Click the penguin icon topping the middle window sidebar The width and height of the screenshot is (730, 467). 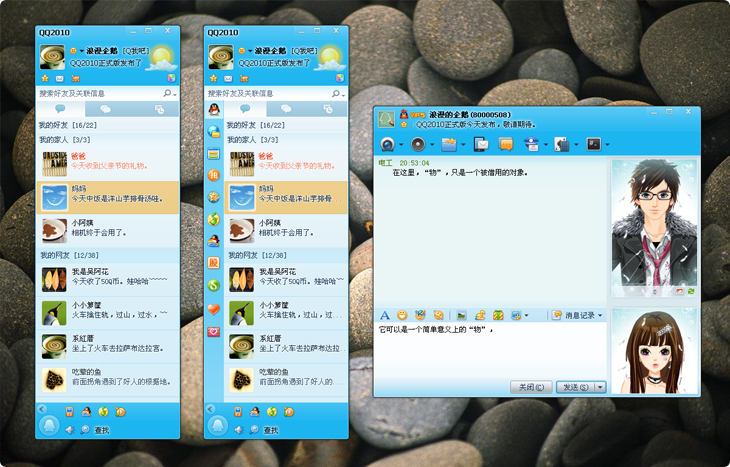[214, 109]
